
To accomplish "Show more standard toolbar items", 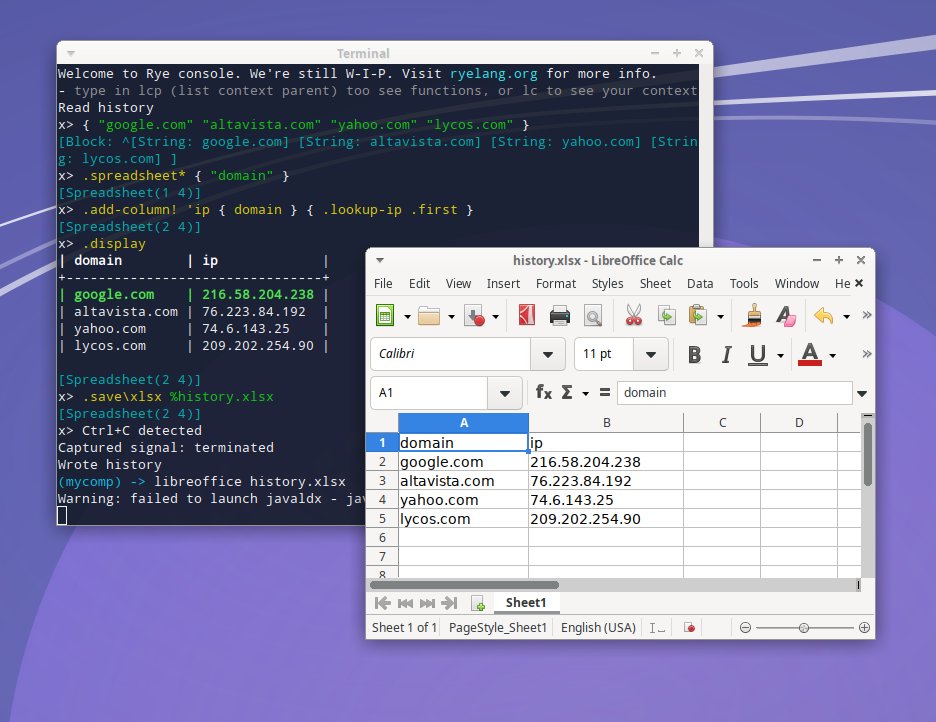I will point(867,314).
